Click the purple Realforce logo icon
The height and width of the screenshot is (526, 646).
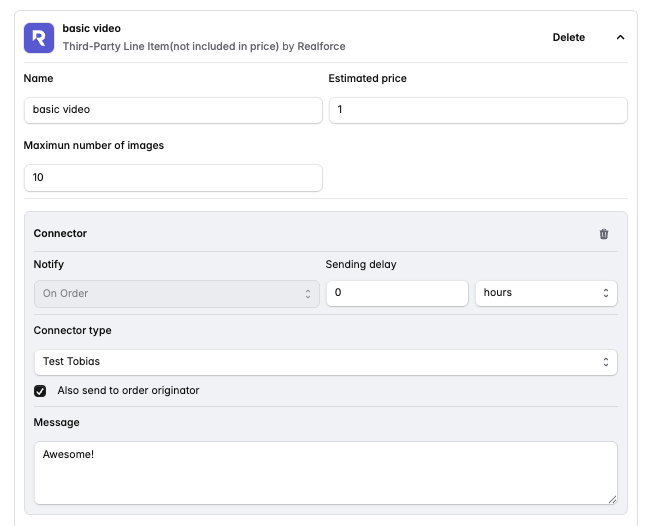point(39,38)
